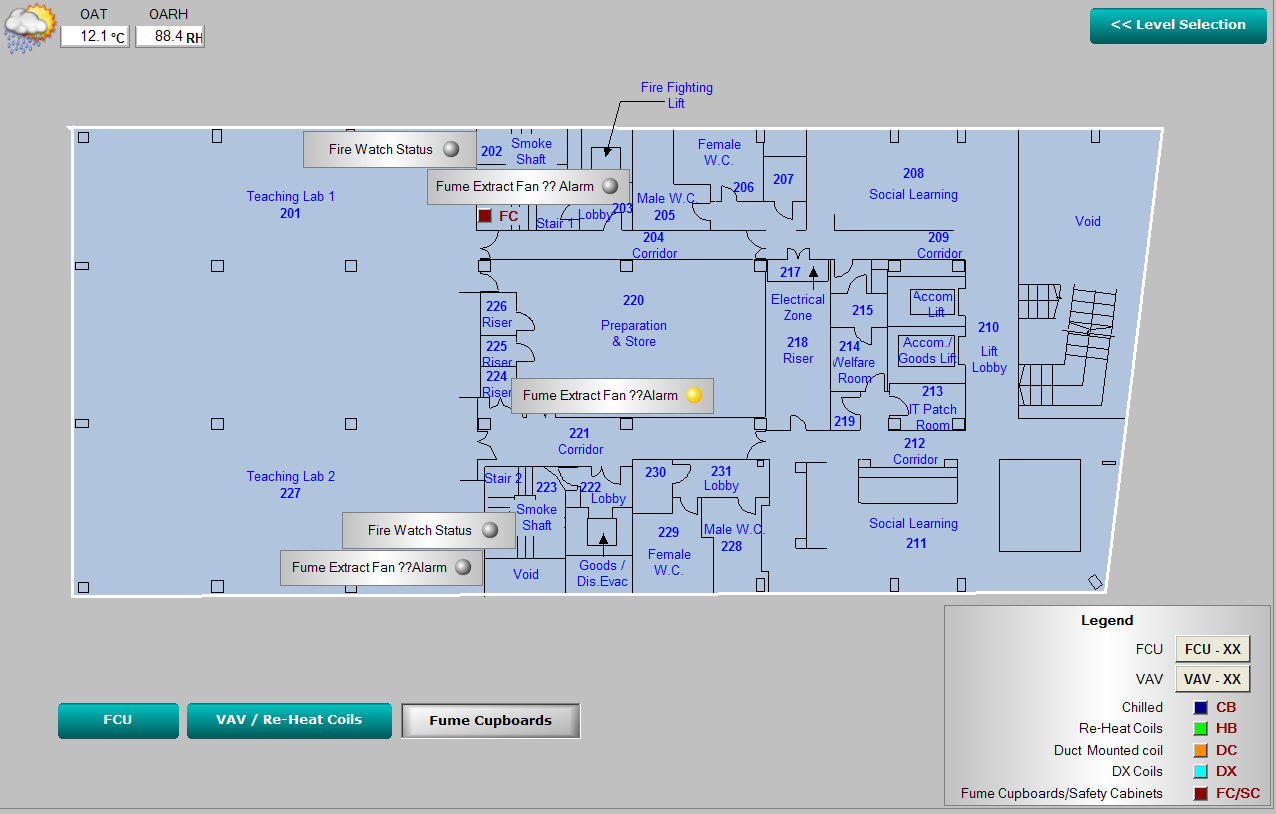Click the Goods / Dis.Evac lift arrow symbol
The height and width of the screenshot is (814, 1276).
point(602,538)
